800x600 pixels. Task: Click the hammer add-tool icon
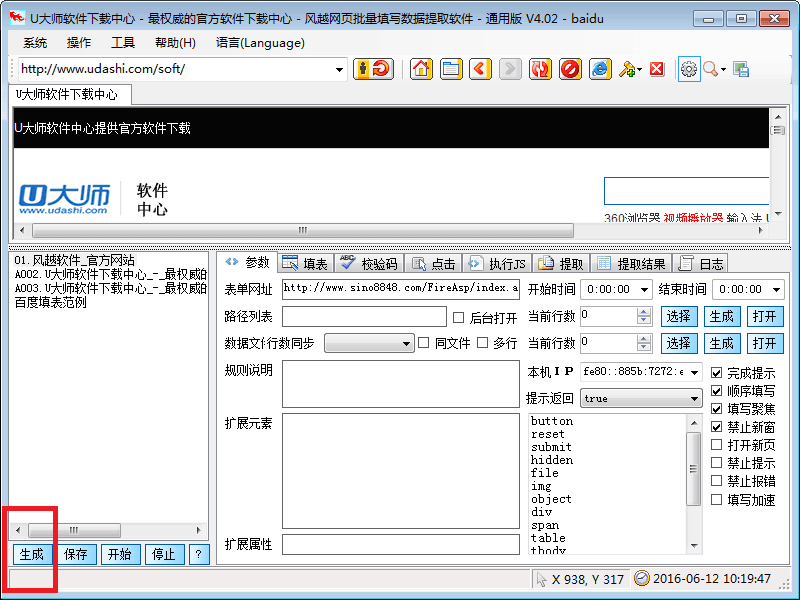627,69
